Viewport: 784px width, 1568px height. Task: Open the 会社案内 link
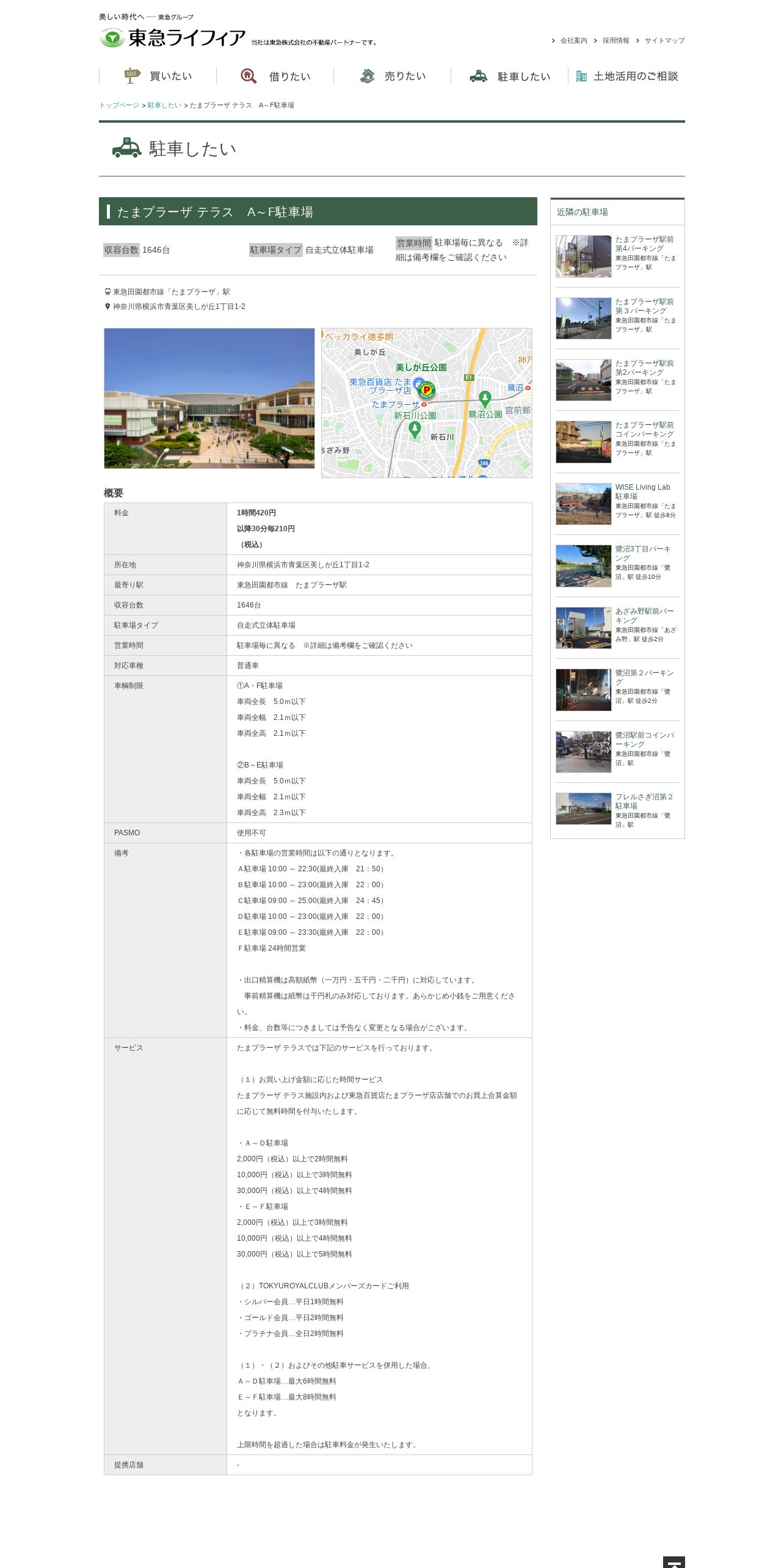click(574, 41)
